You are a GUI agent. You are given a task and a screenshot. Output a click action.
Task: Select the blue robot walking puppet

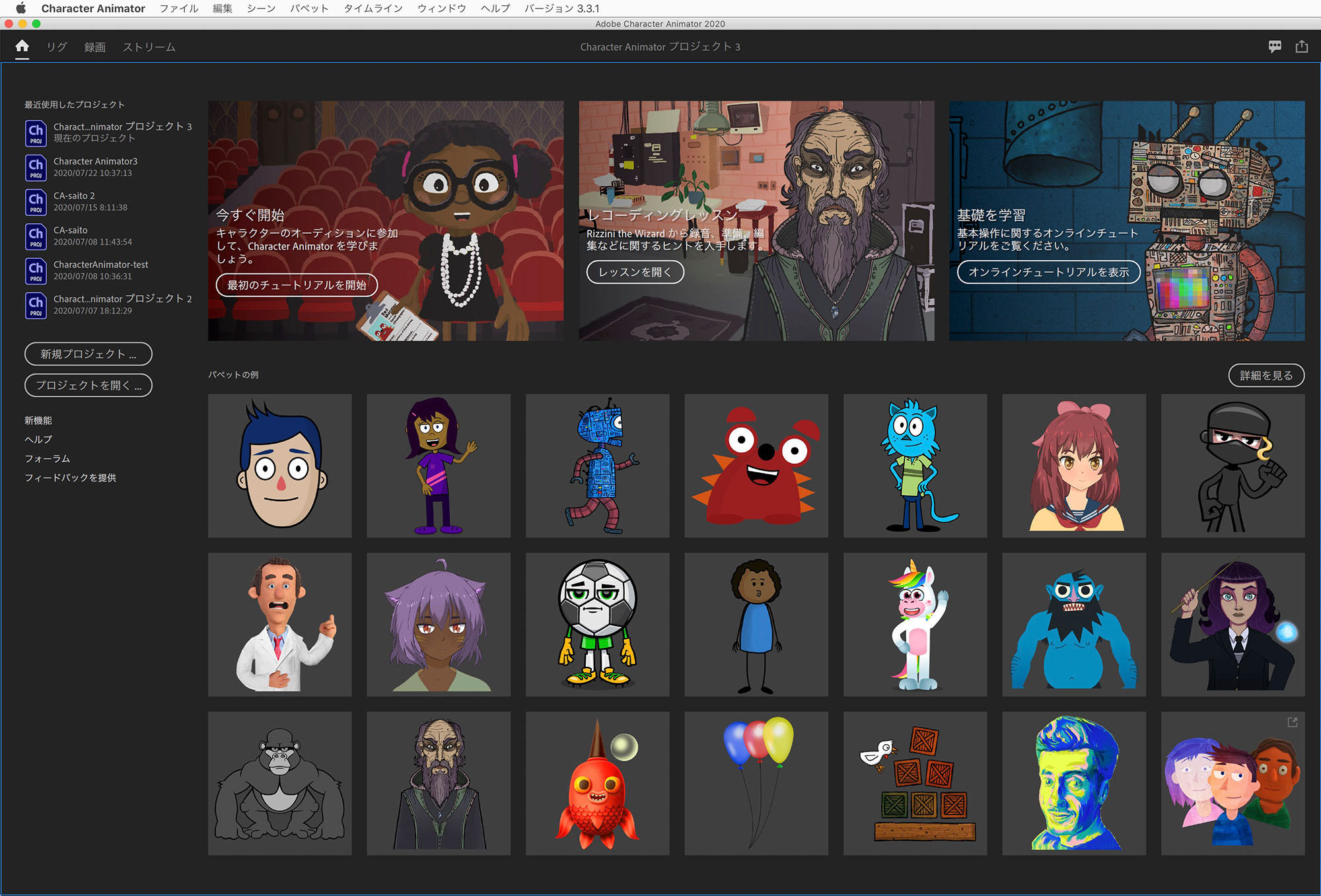[598, 465]
